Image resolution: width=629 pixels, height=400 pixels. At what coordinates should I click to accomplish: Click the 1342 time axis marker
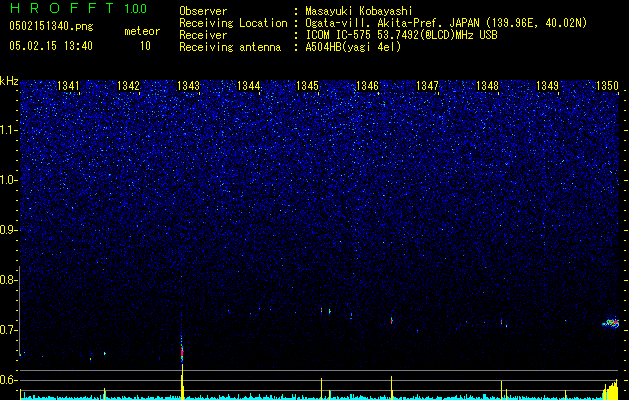point(128,86)
